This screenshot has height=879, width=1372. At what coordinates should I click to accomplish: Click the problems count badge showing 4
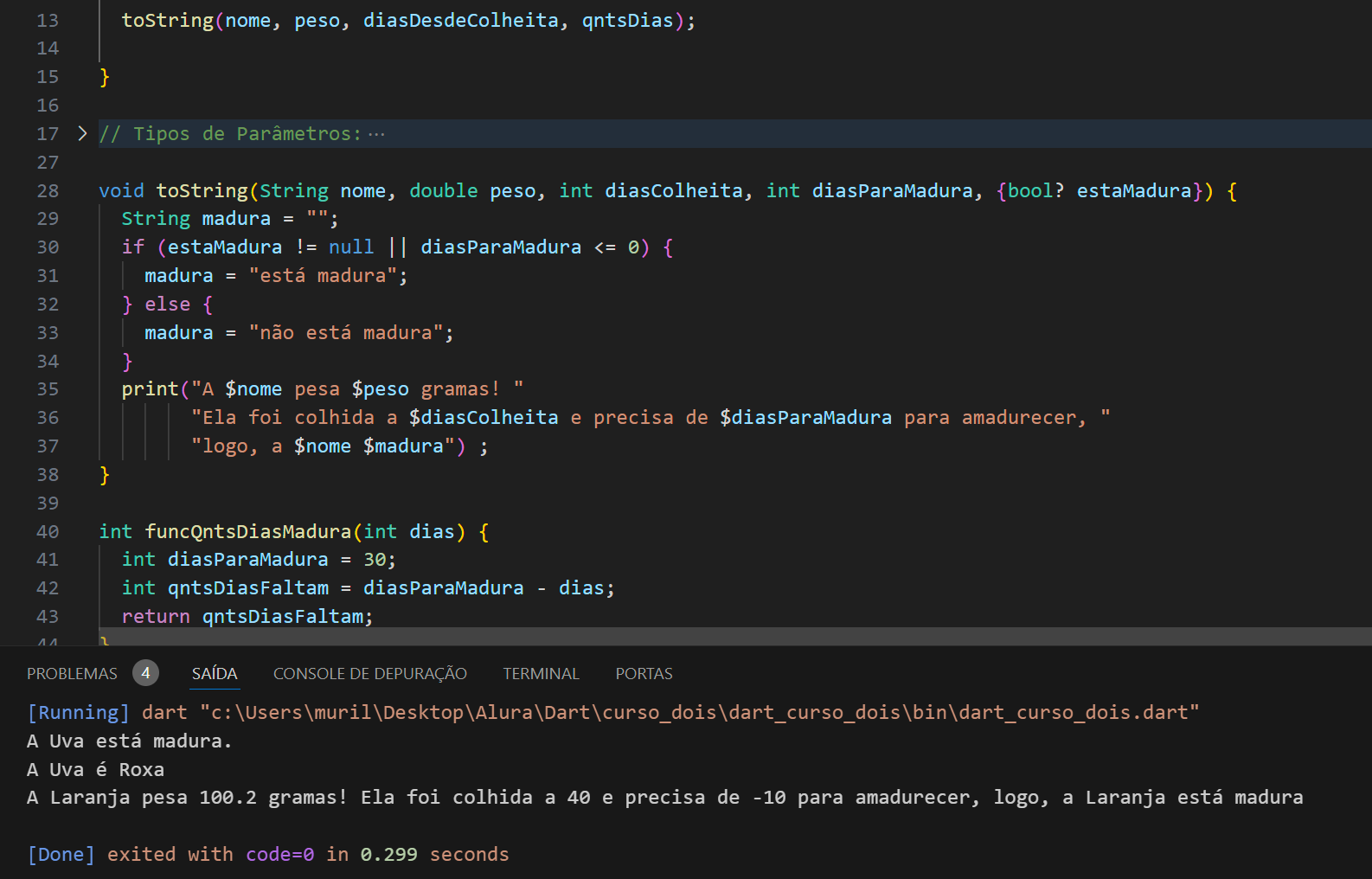click(x=145, y=673)
